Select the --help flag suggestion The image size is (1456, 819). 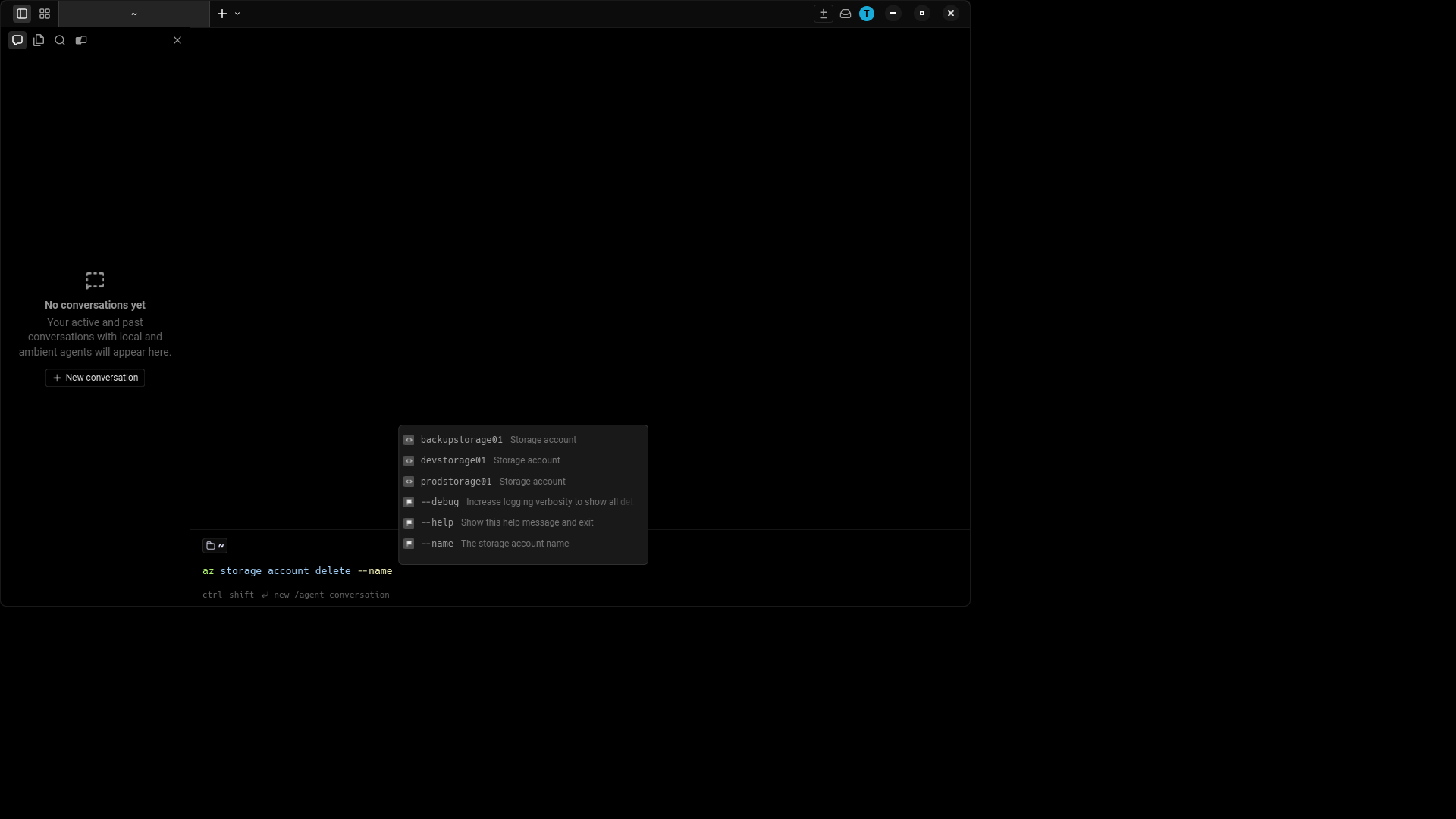pos(523,522)
